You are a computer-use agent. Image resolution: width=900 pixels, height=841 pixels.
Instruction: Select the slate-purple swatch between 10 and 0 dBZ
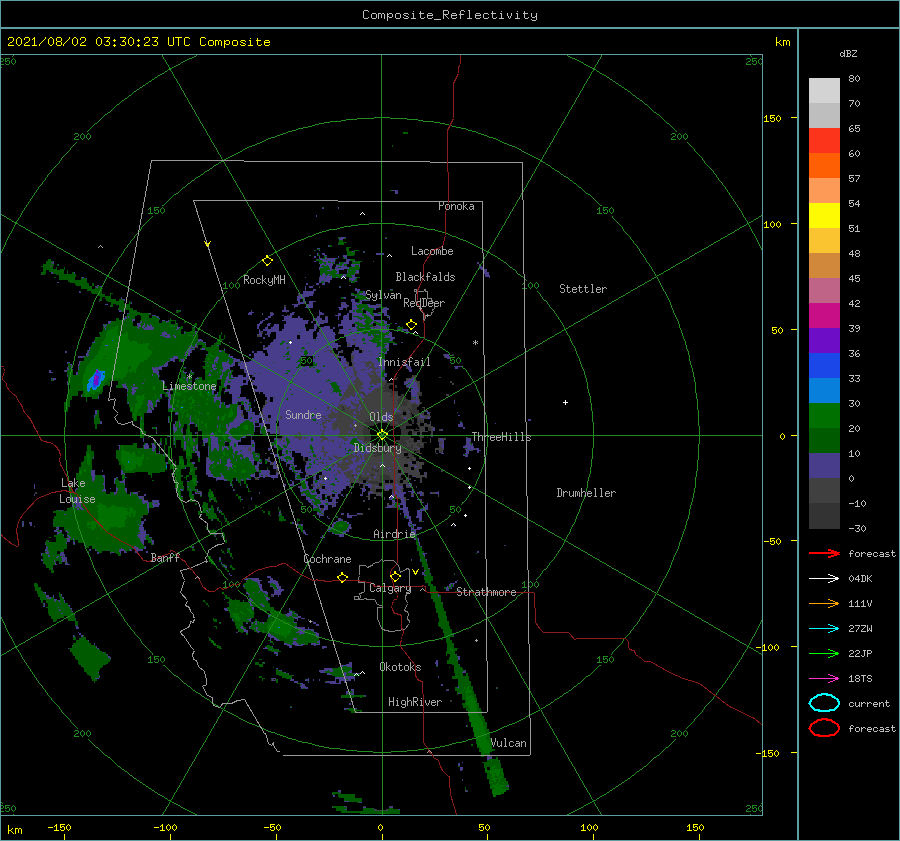point(824,466)
